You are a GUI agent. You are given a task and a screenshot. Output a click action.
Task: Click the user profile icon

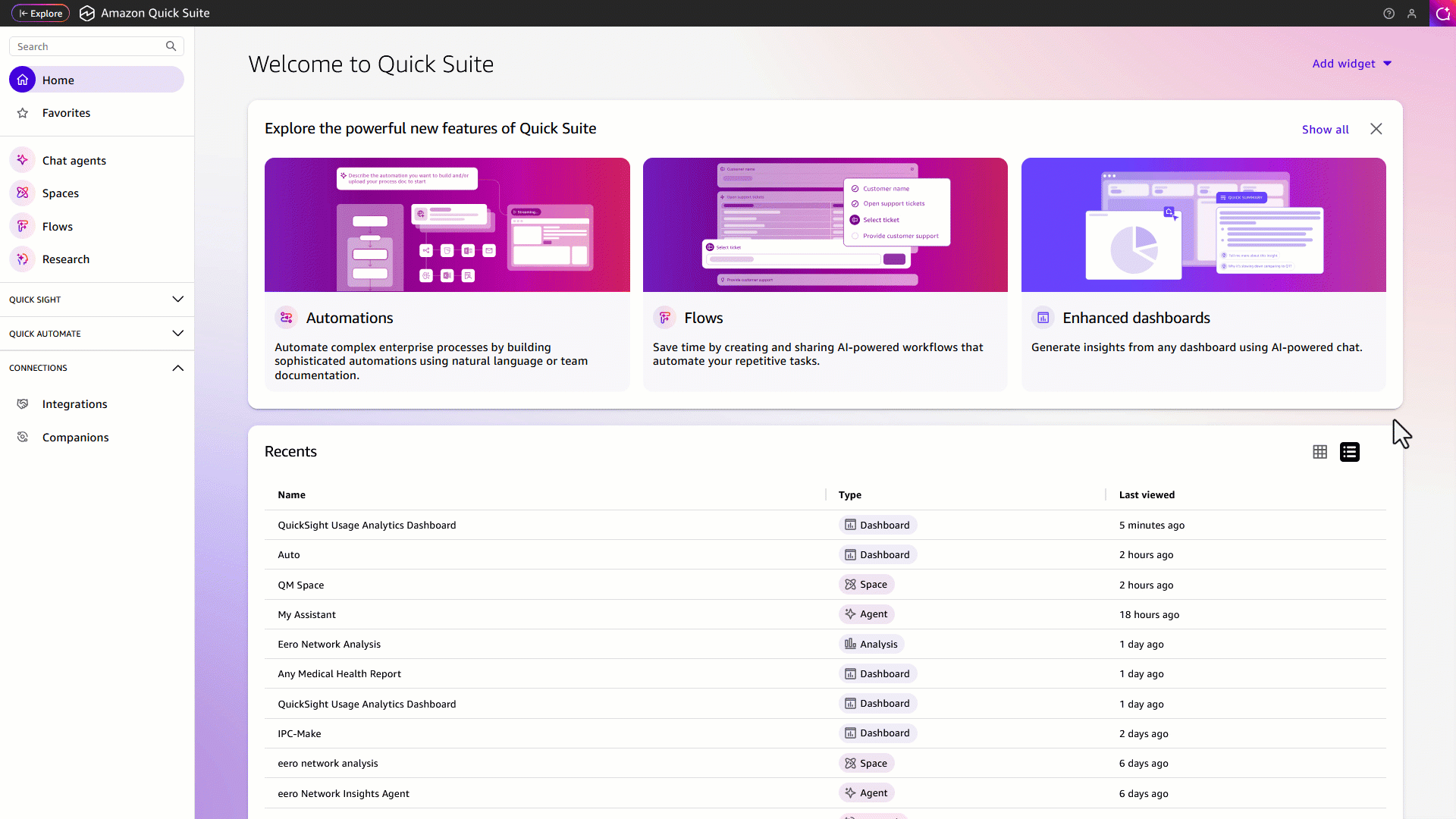coord(1412,14)
